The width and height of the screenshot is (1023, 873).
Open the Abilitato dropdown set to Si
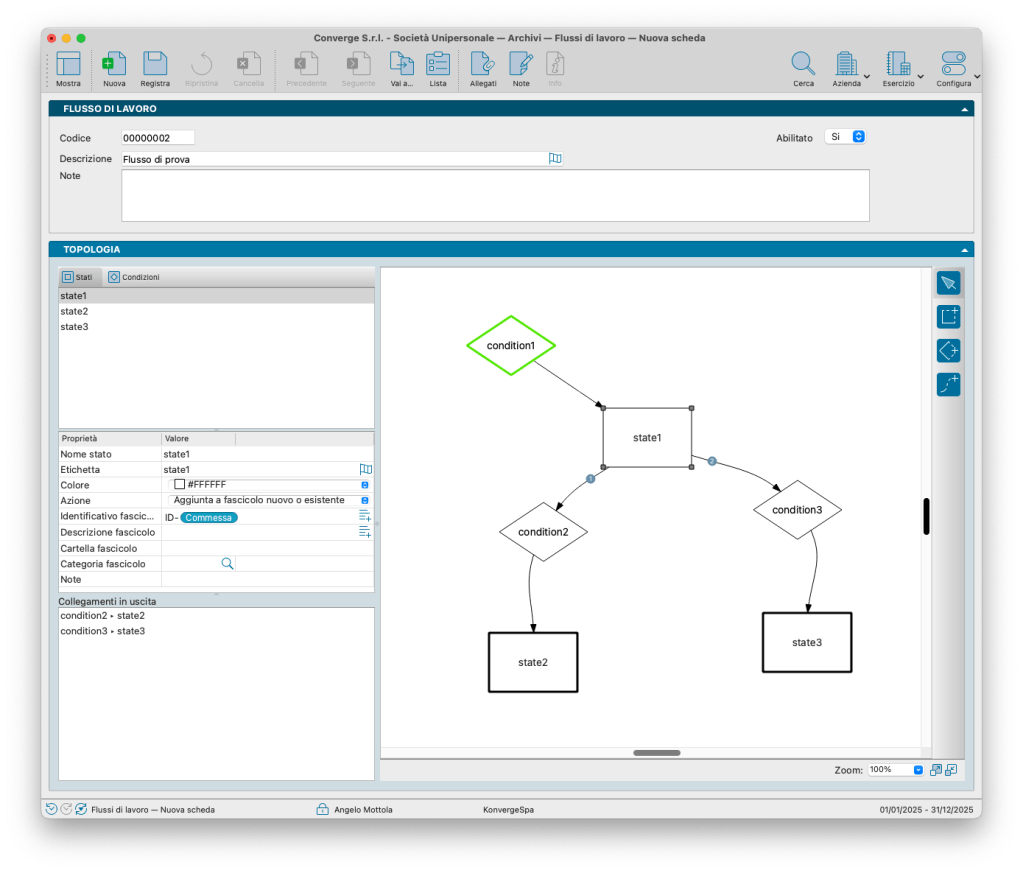[845, 137]
